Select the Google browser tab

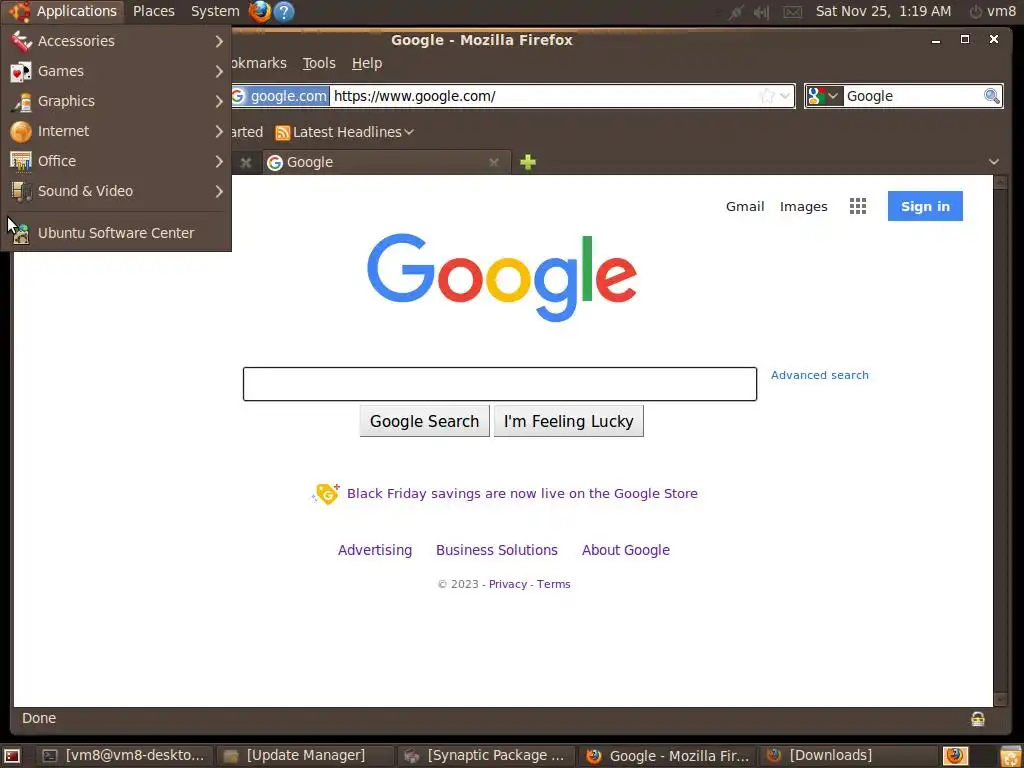pyautogui.click(x=385, y=162)
